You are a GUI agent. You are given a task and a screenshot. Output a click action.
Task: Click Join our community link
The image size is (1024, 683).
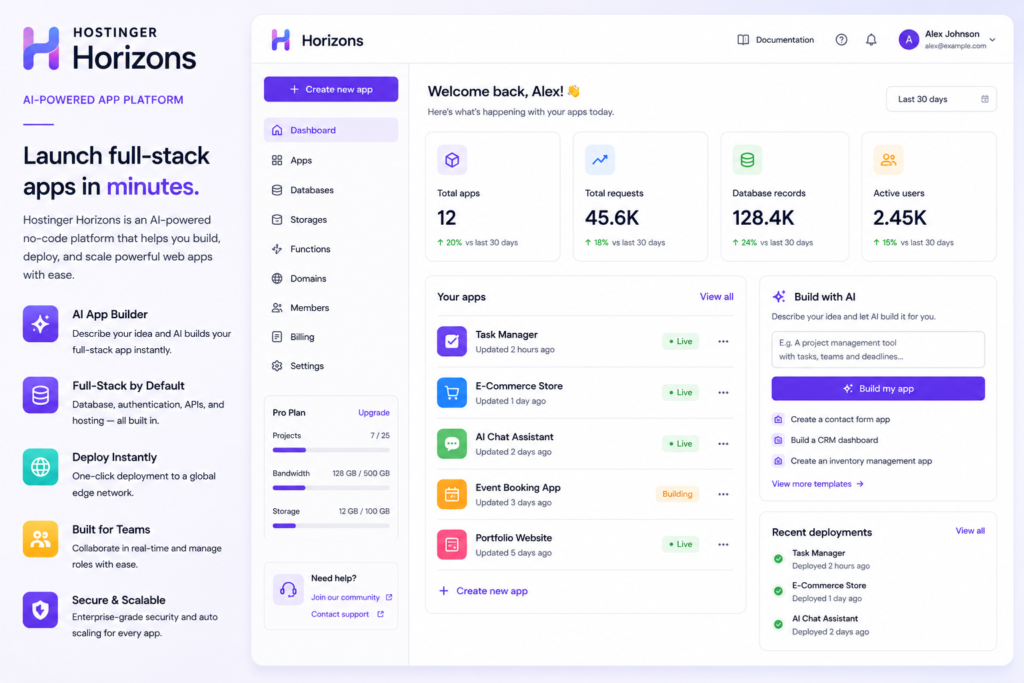coord(351,597)
